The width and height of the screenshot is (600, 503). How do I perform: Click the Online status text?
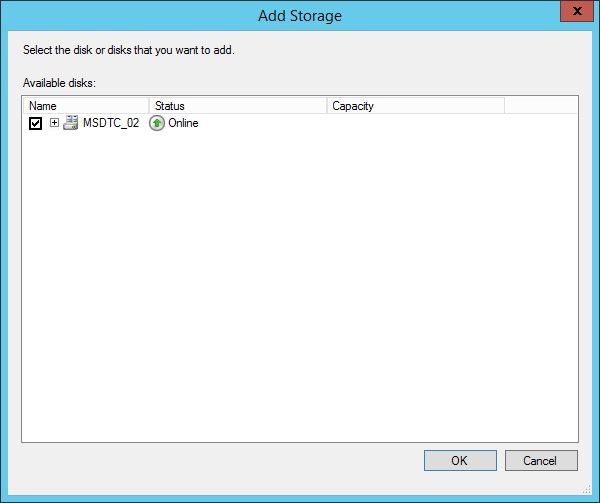[183, 123]
